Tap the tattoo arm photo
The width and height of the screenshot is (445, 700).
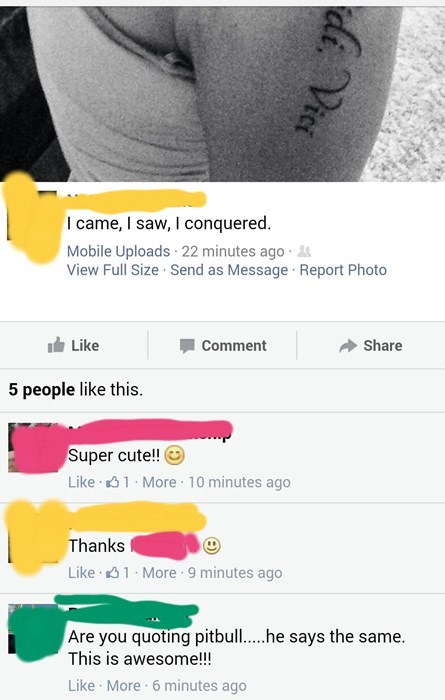[x=222, y=94]
